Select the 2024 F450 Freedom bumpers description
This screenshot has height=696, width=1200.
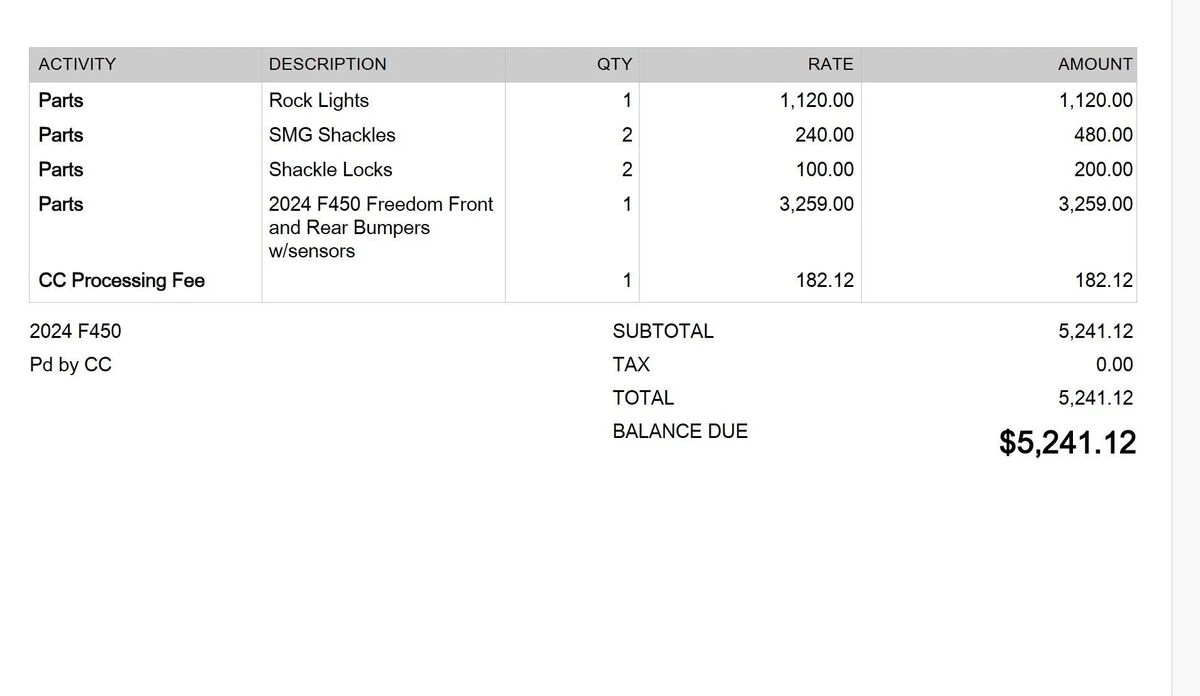click(x=381, y=227)
